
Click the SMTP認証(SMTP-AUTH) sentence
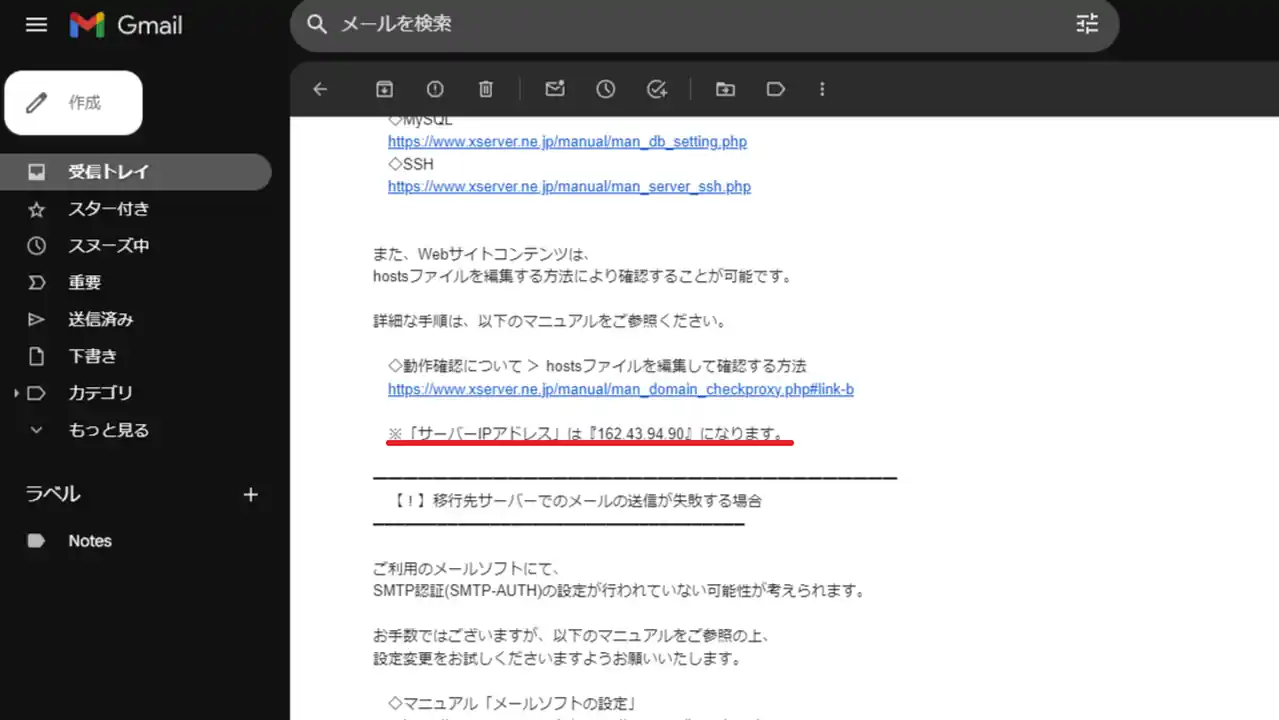tap(618, 590)
